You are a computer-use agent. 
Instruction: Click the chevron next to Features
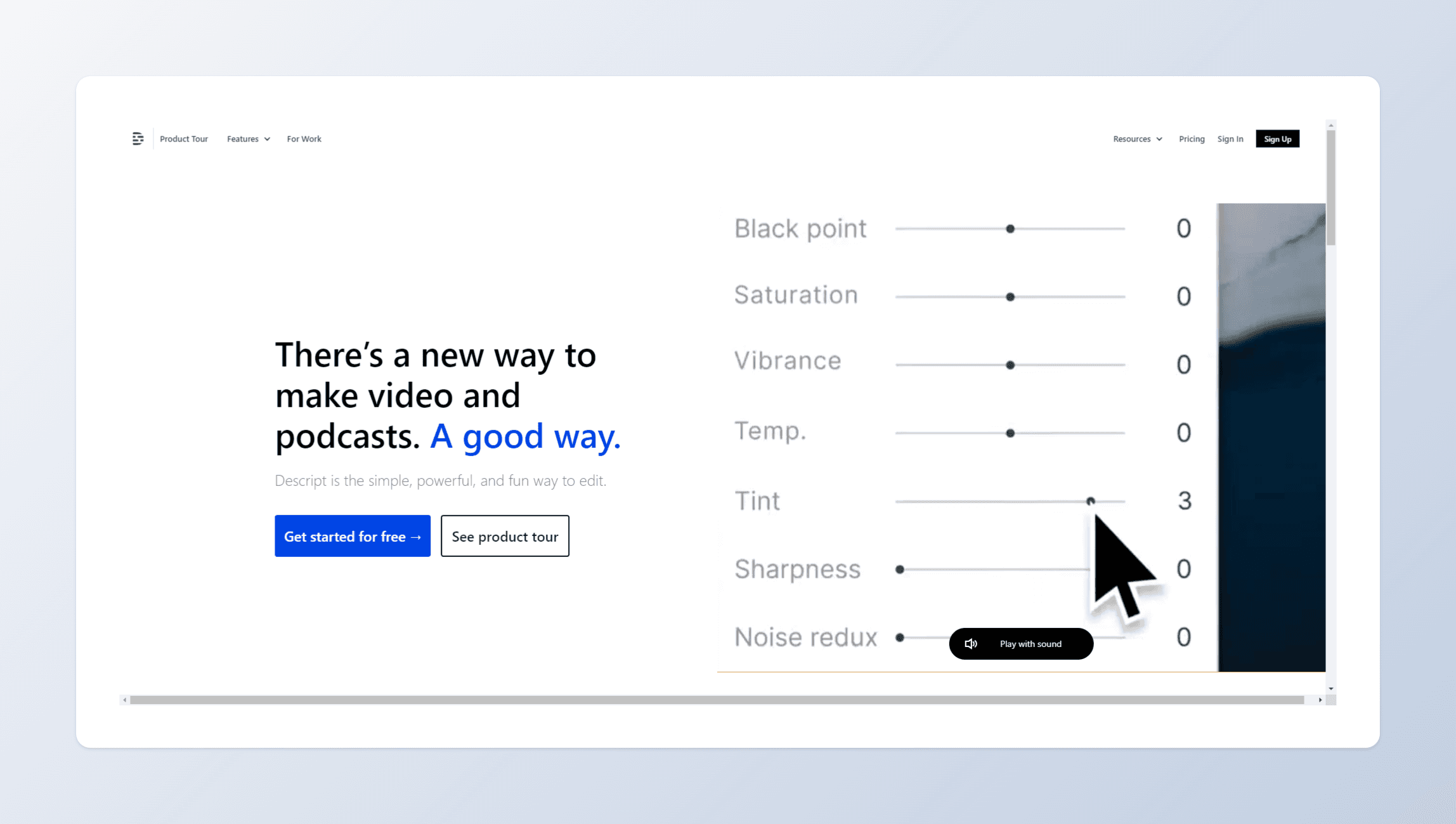[267, 139]
